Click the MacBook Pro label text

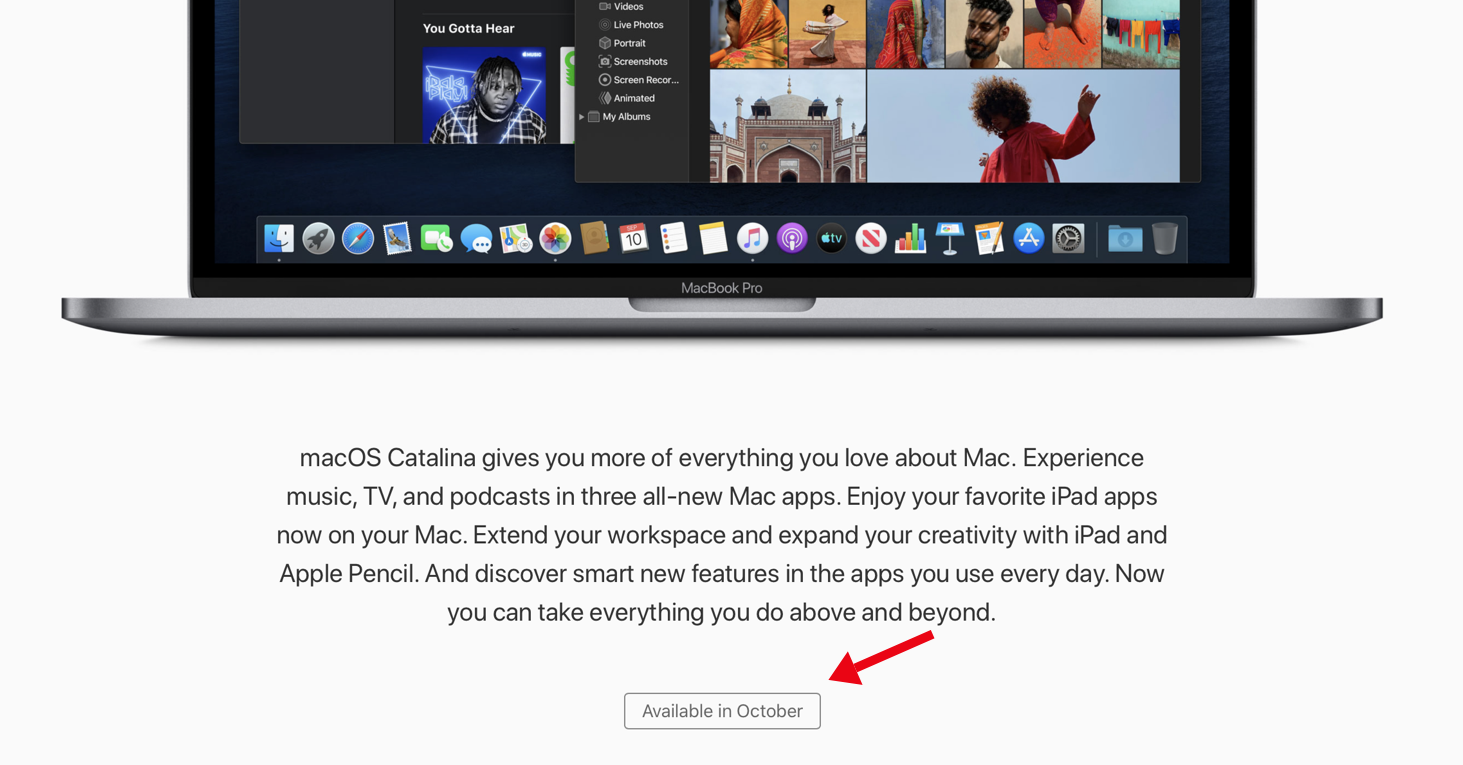pos(721,288)
